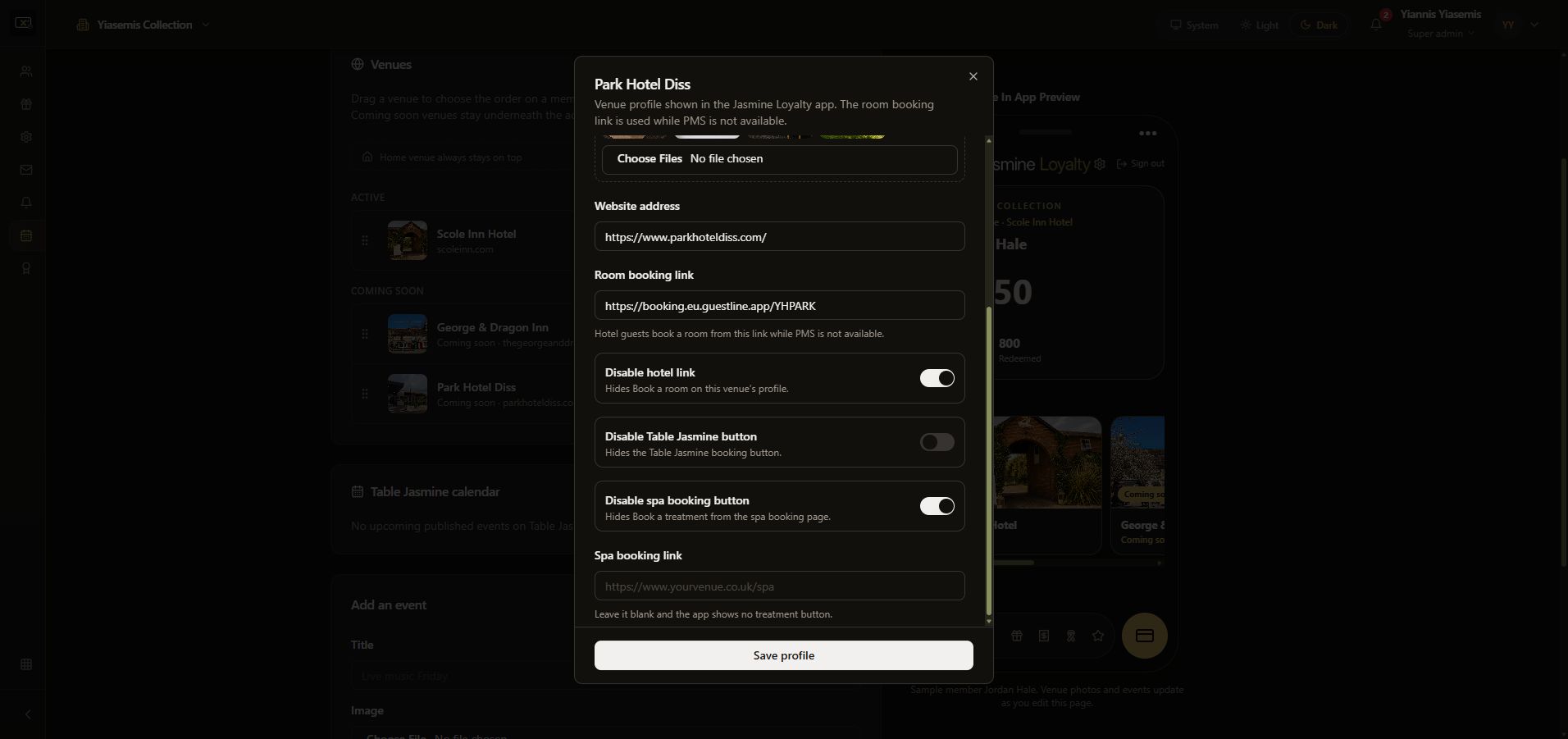Grab the Park Hotel Diss drag handle
1568x739 pixels.
pos(365,394)
